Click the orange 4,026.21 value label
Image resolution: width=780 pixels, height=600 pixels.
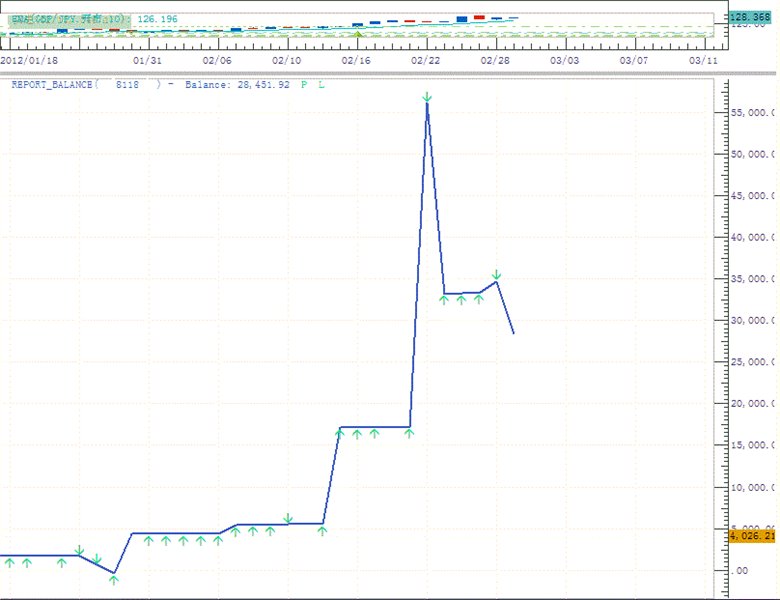(751, 536)
